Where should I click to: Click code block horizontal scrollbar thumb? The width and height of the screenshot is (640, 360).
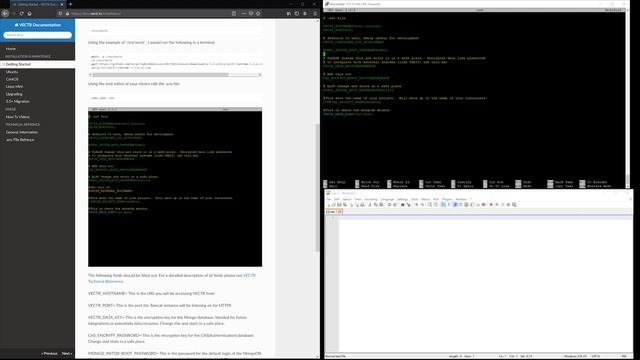pos(160,75)
